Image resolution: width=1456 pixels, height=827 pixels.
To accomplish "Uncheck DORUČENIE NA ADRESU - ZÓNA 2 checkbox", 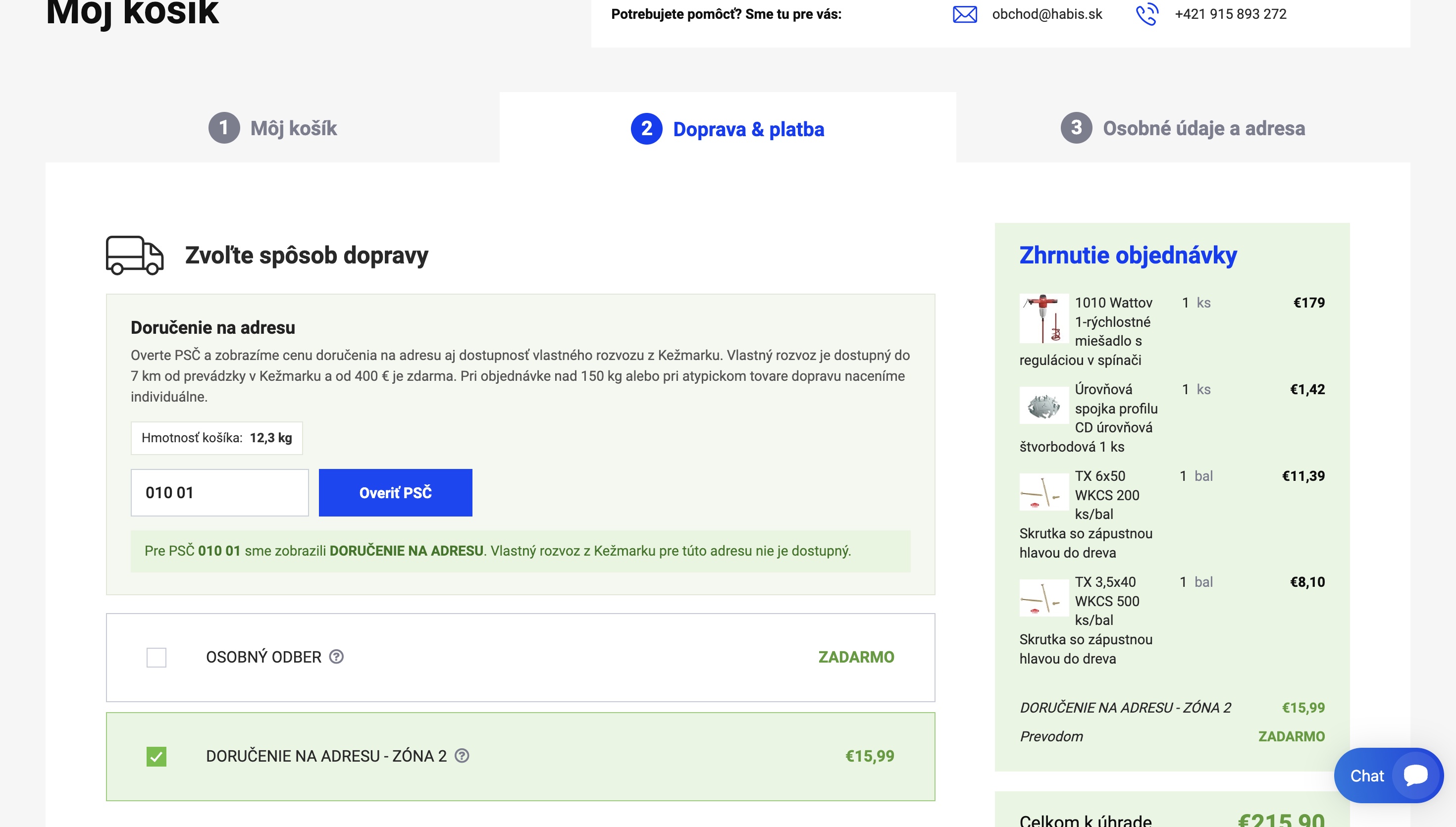I will tap(156, 756).
